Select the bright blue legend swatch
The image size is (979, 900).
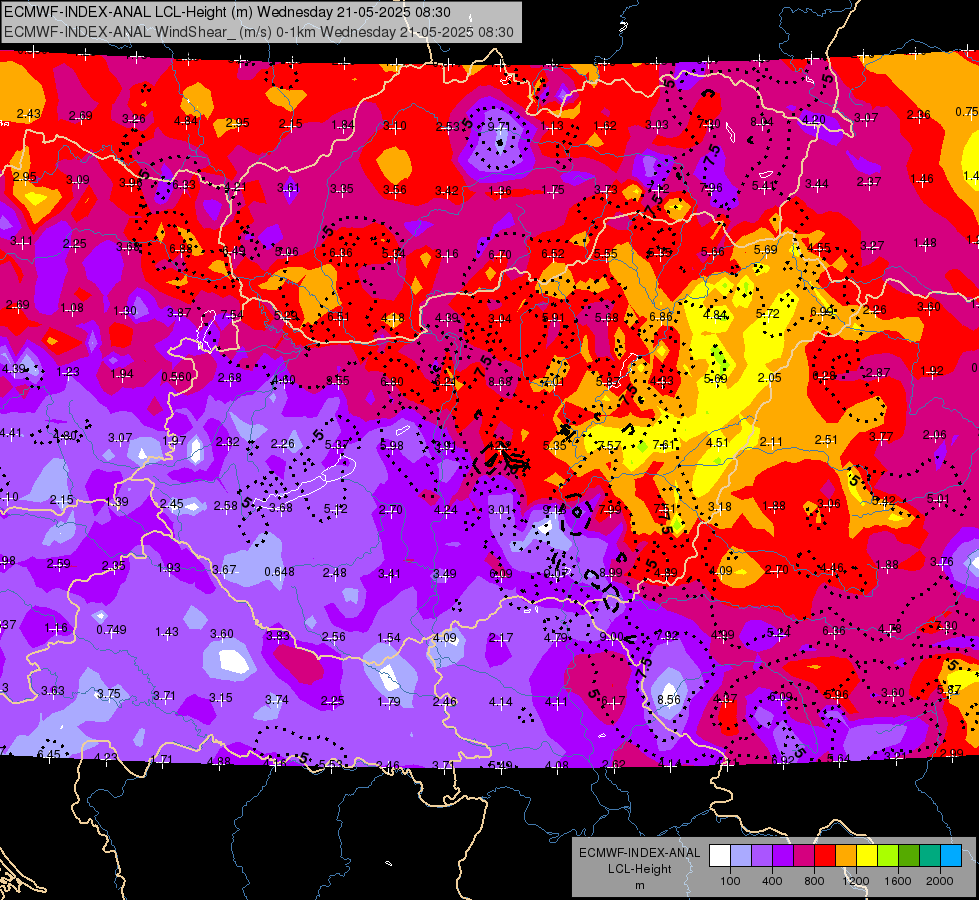tap(952, 856)
